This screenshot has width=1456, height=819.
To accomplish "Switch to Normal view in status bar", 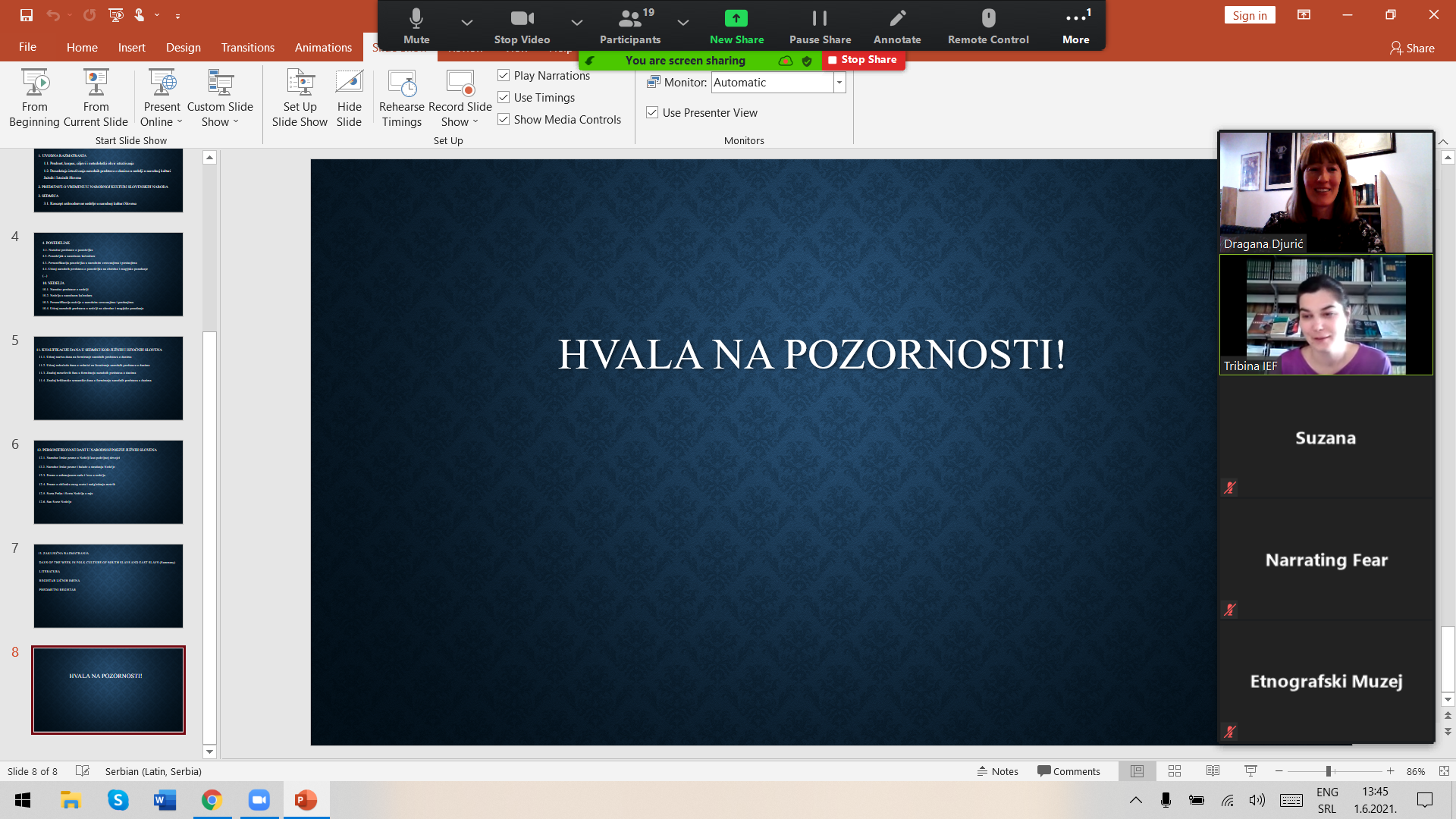I will point(1137,771).
